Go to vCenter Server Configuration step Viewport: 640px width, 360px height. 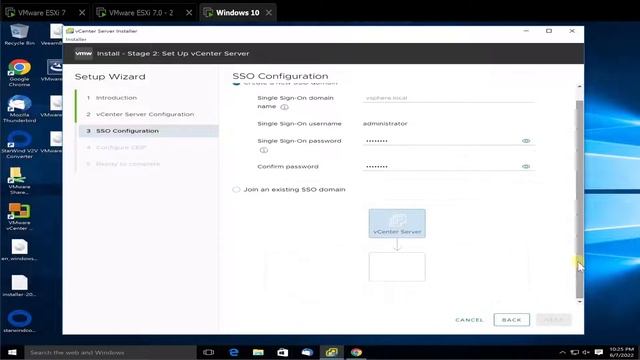tap(145, 114)
